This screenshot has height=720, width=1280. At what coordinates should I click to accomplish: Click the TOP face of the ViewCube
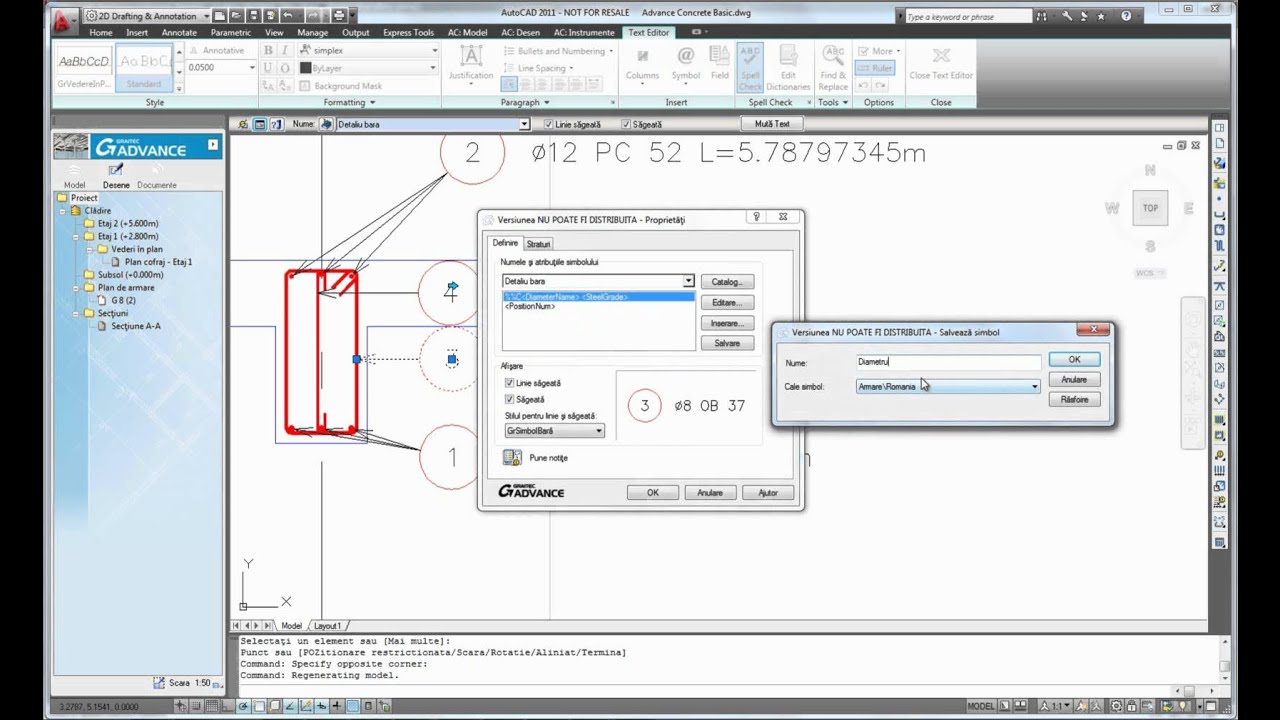1150,208
